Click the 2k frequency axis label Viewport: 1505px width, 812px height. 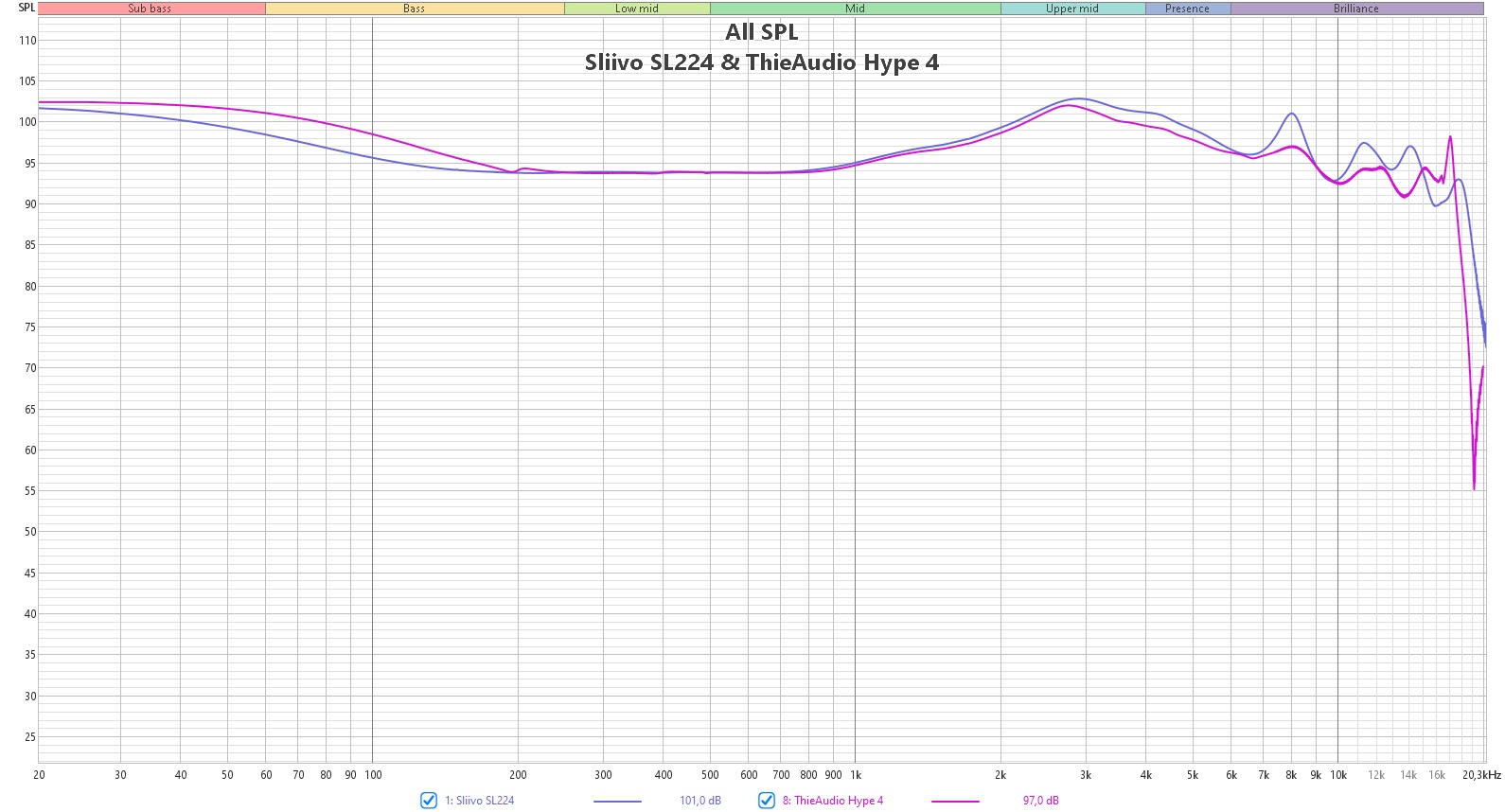tap(1000, 775)
